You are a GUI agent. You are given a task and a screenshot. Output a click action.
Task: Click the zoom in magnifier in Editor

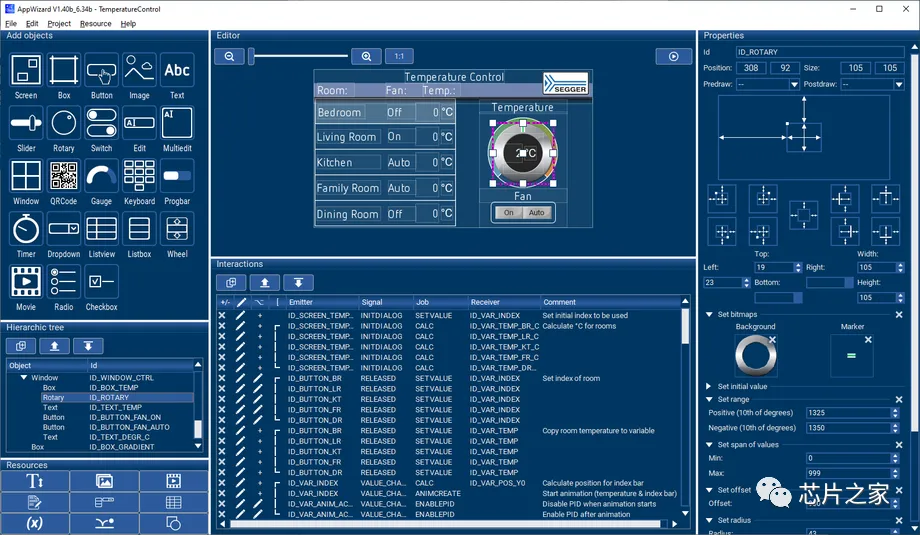367,57
